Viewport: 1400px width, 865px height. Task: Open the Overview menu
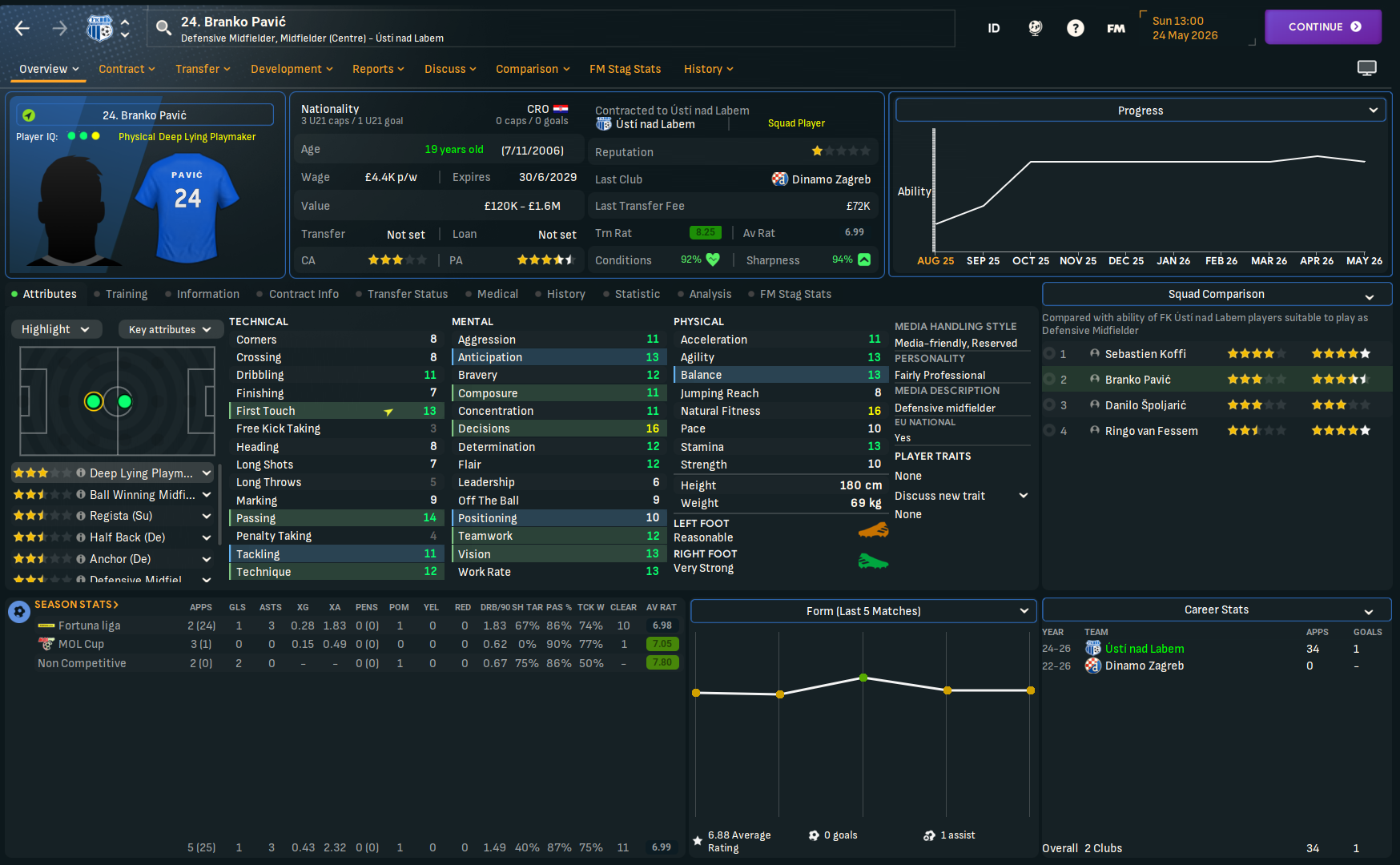click(x=49, y=69)
